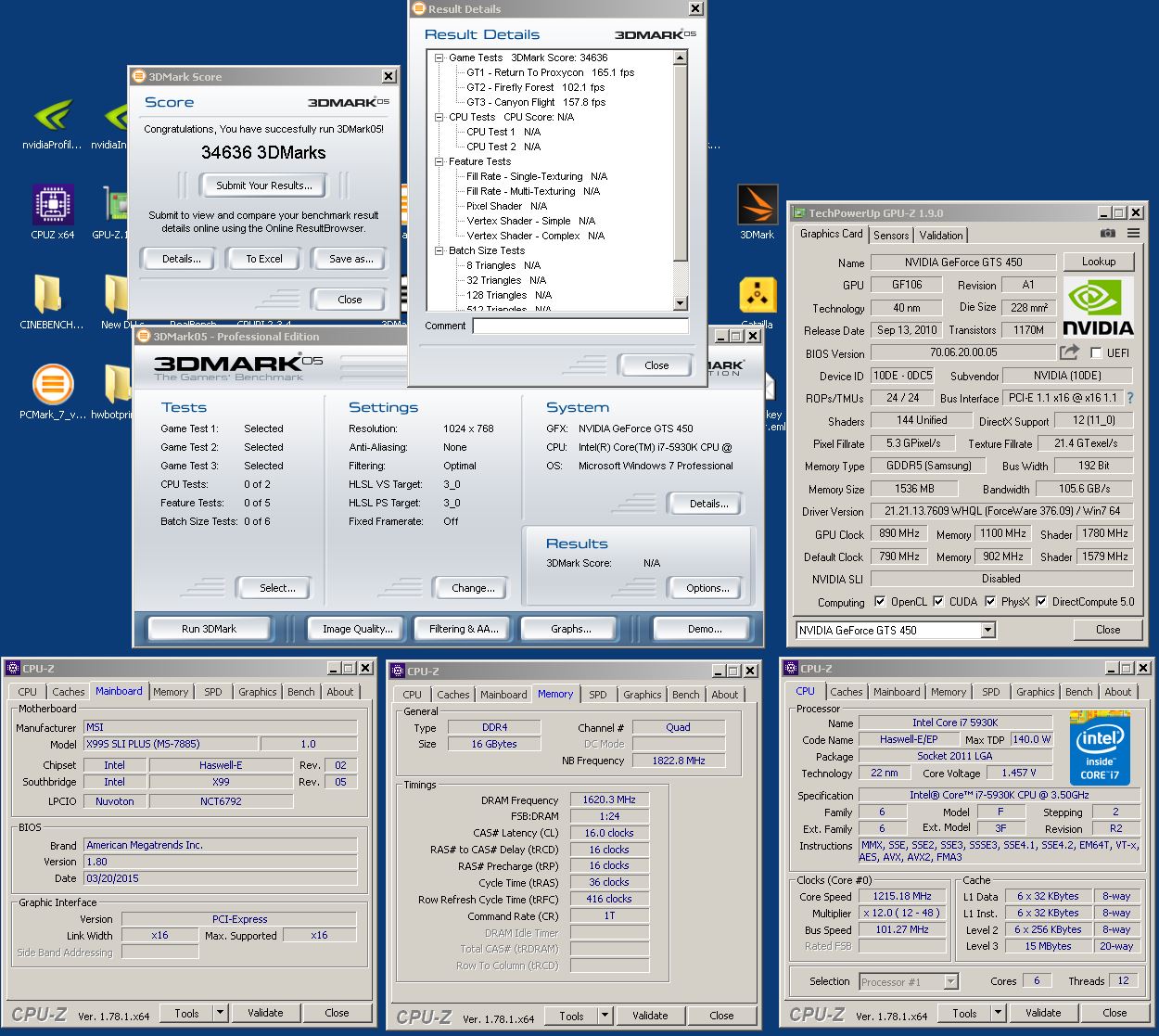
Task: Open the Processor #1 selection dropdown
Action: 951,981
